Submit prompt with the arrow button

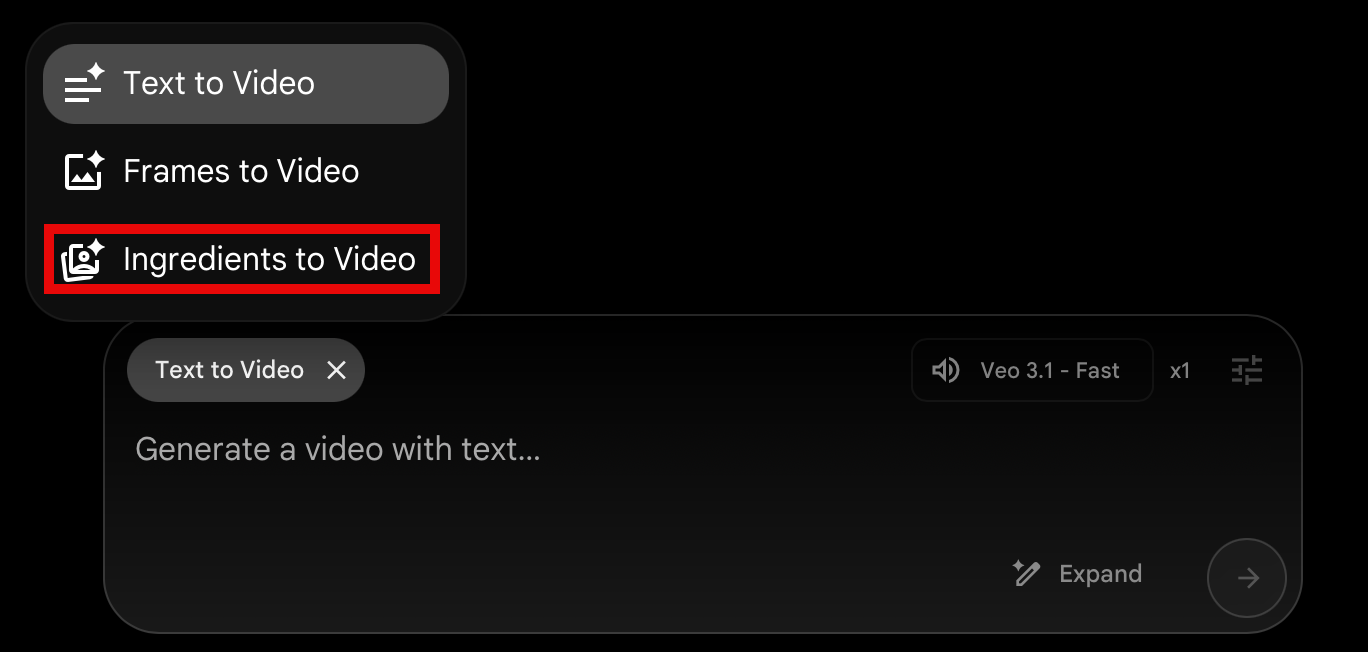1247,578
